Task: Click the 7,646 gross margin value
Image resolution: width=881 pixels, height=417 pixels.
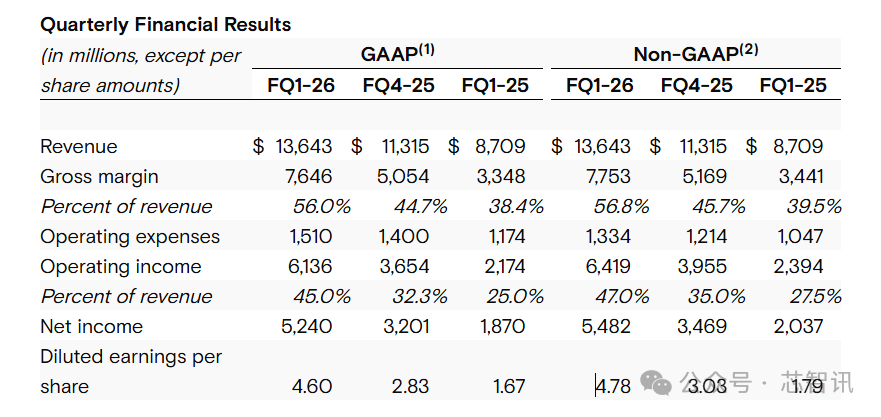Action: [x=306, y=177]
